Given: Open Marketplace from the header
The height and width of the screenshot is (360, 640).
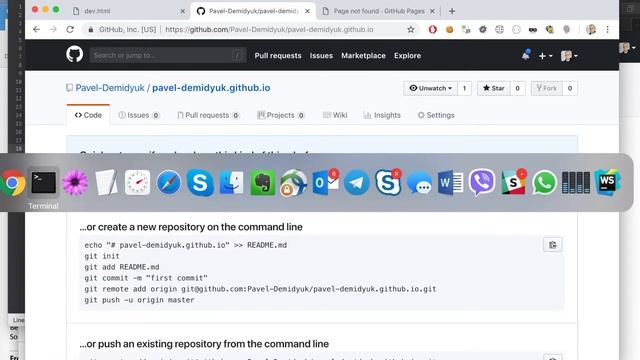Looking at the screenshot, I should click(x=363, y=56).
